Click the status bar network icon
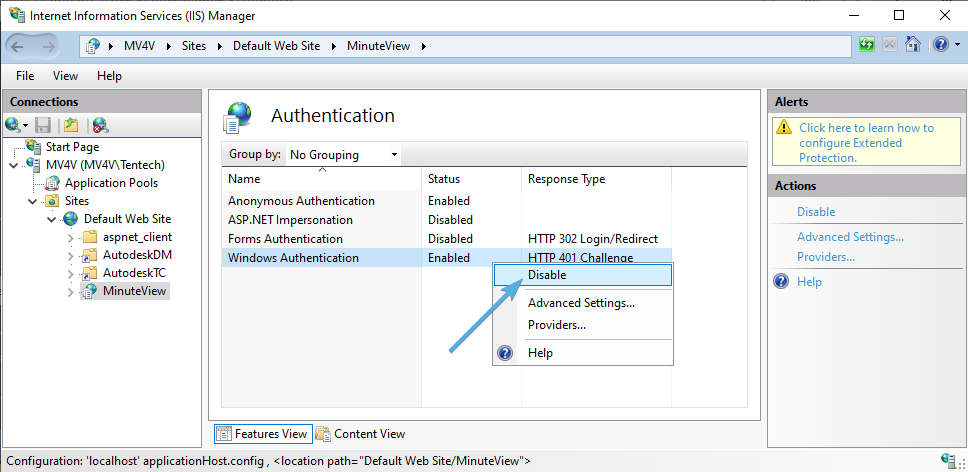 (948, 460)
